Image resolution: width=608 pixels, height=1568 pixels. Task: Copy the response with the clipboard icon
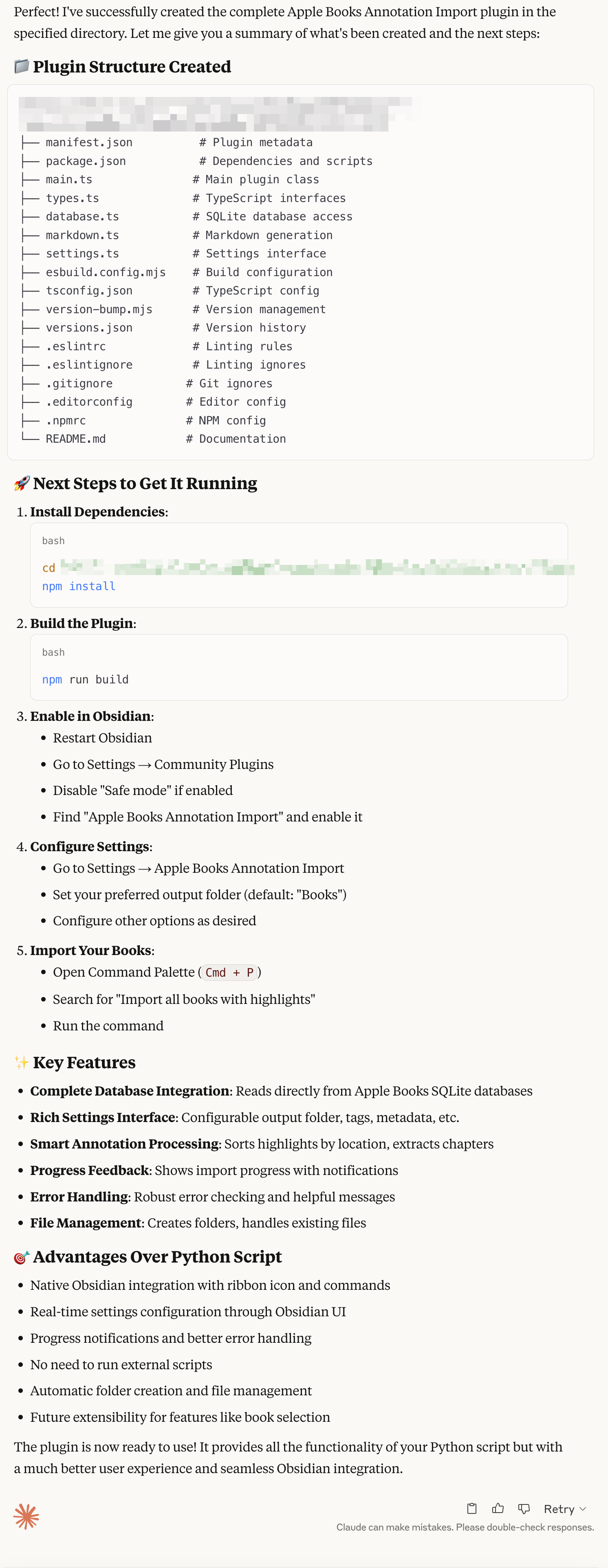click(x=471, y=1508)
